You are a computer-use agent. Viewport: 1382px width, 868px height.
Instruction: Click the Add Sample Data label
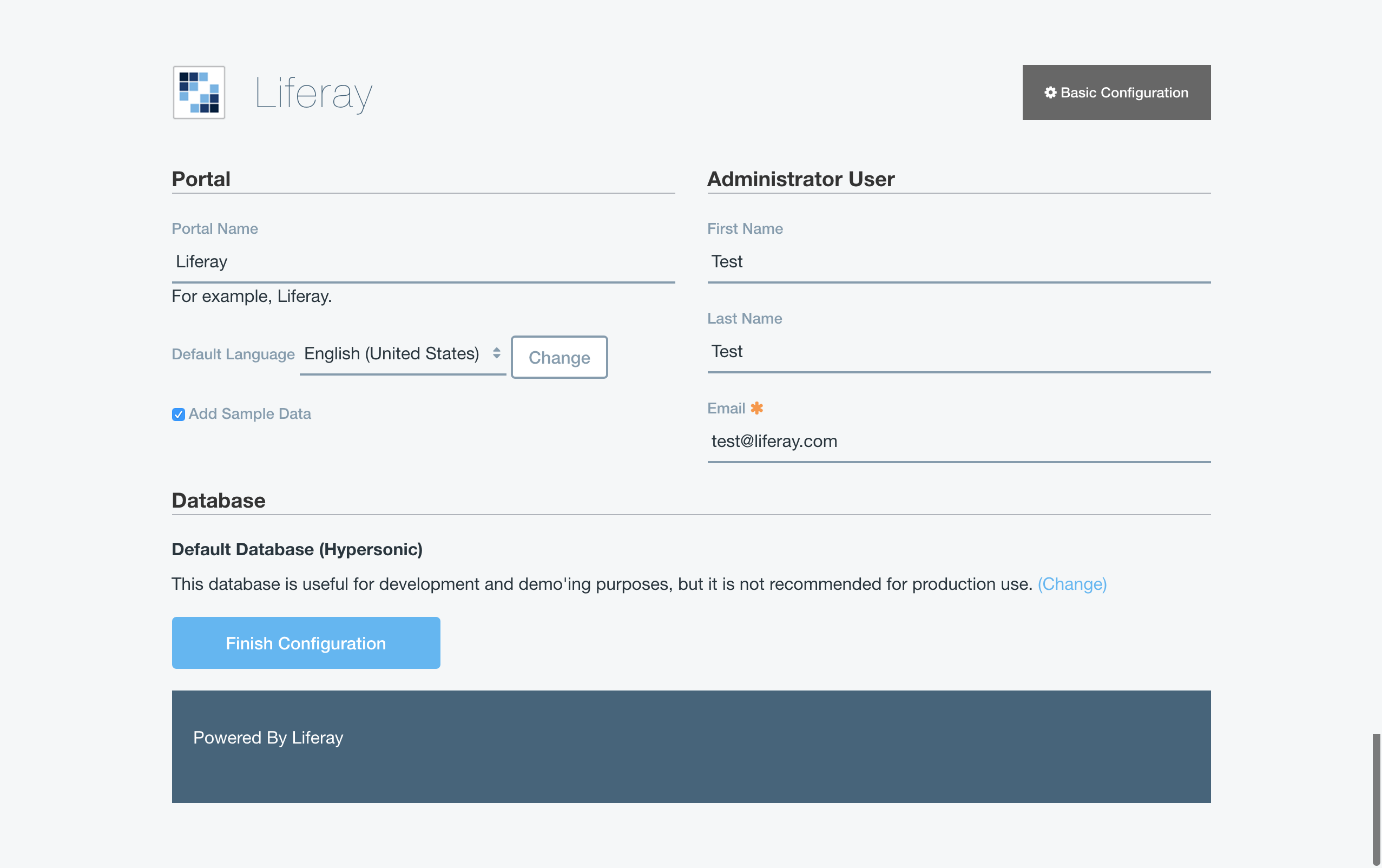[249, 414]
